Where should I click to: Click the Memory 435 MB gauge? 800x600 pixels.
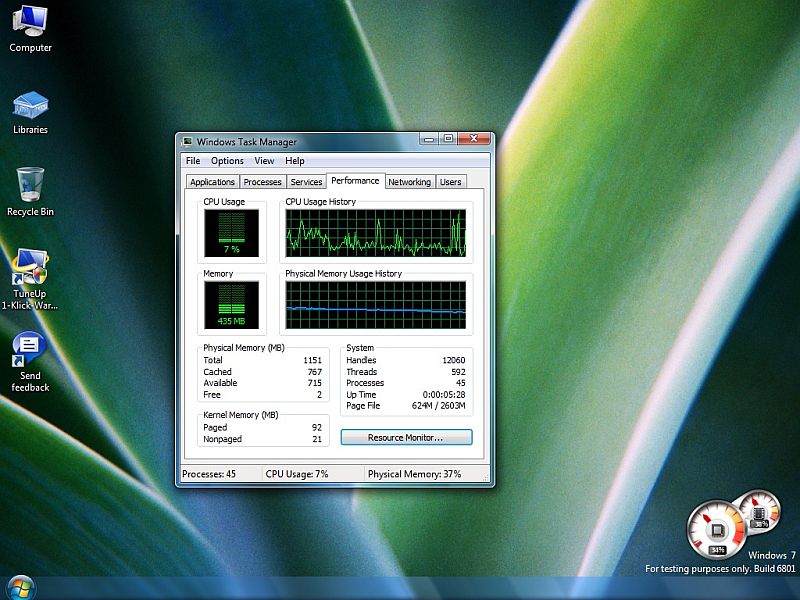[232, 305]
